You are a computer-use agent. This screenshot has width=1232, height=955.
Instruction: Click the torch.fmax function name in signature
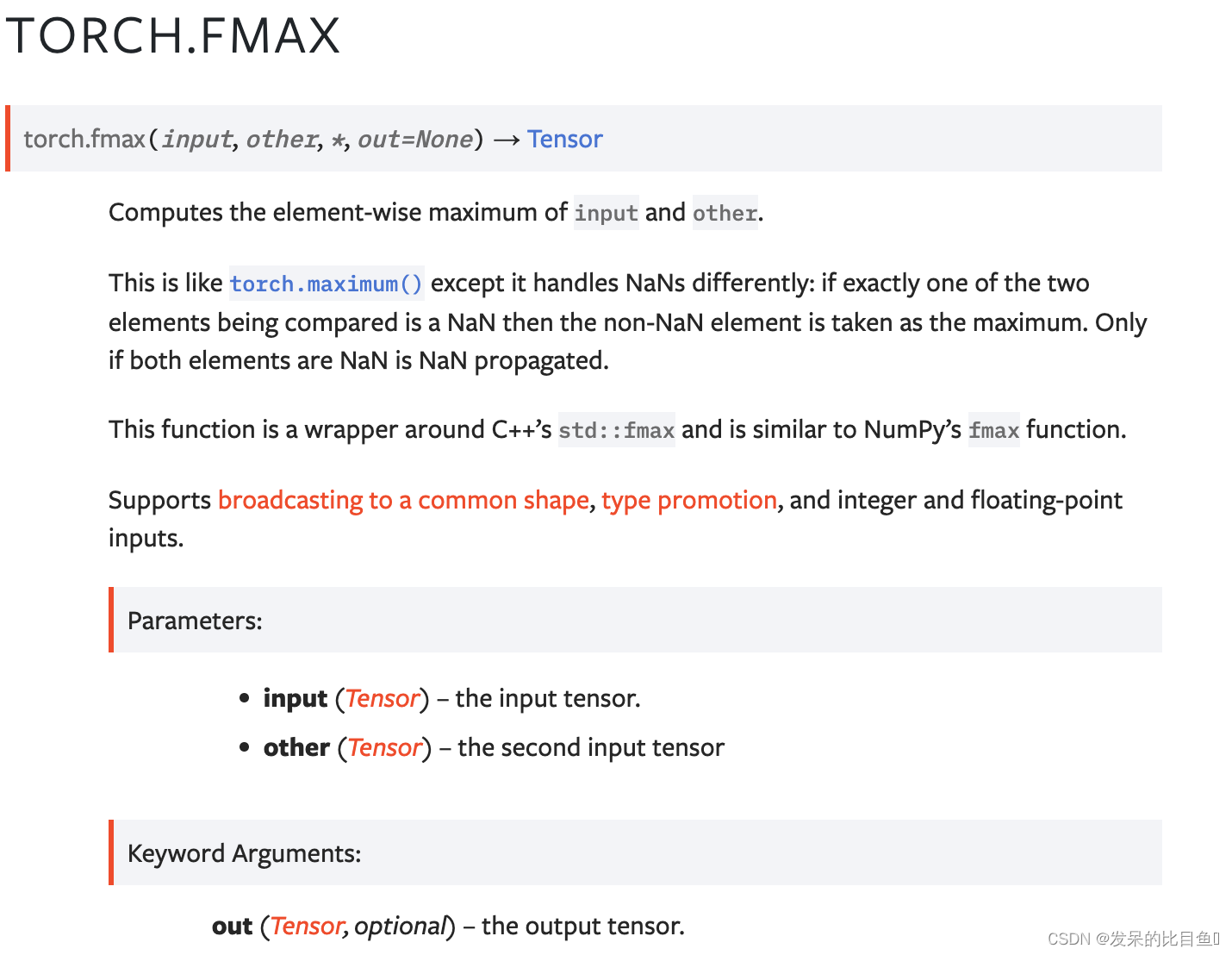pos(84,139)
